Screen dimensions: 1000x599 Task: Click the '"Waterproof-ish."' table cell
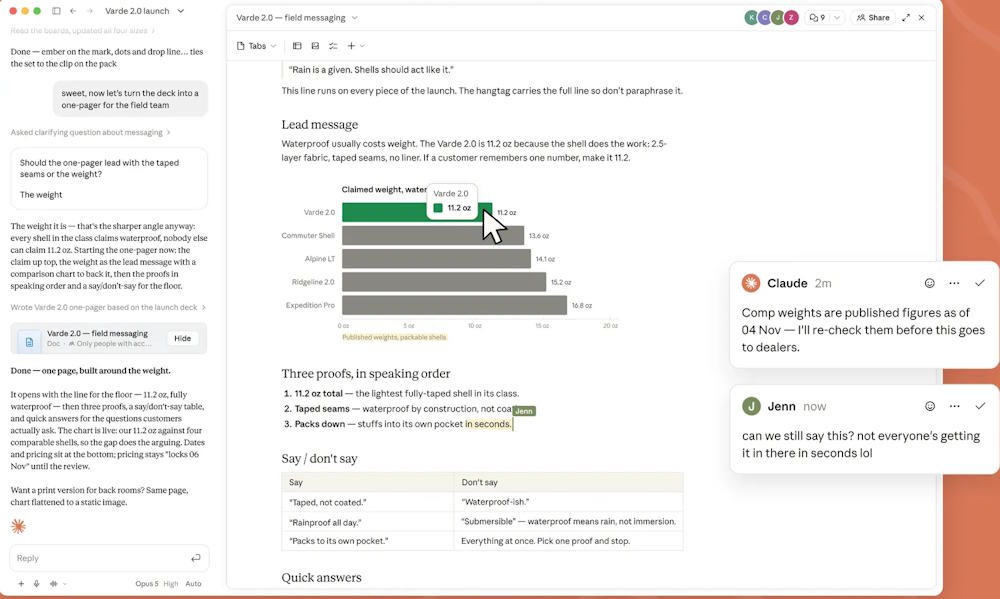coord(568,502)
